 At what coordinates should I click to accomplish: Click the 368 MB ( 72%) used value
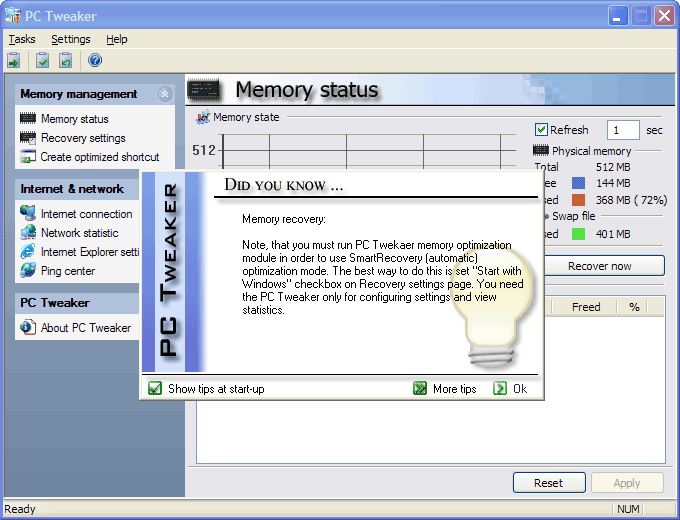(x=631, y=200)
